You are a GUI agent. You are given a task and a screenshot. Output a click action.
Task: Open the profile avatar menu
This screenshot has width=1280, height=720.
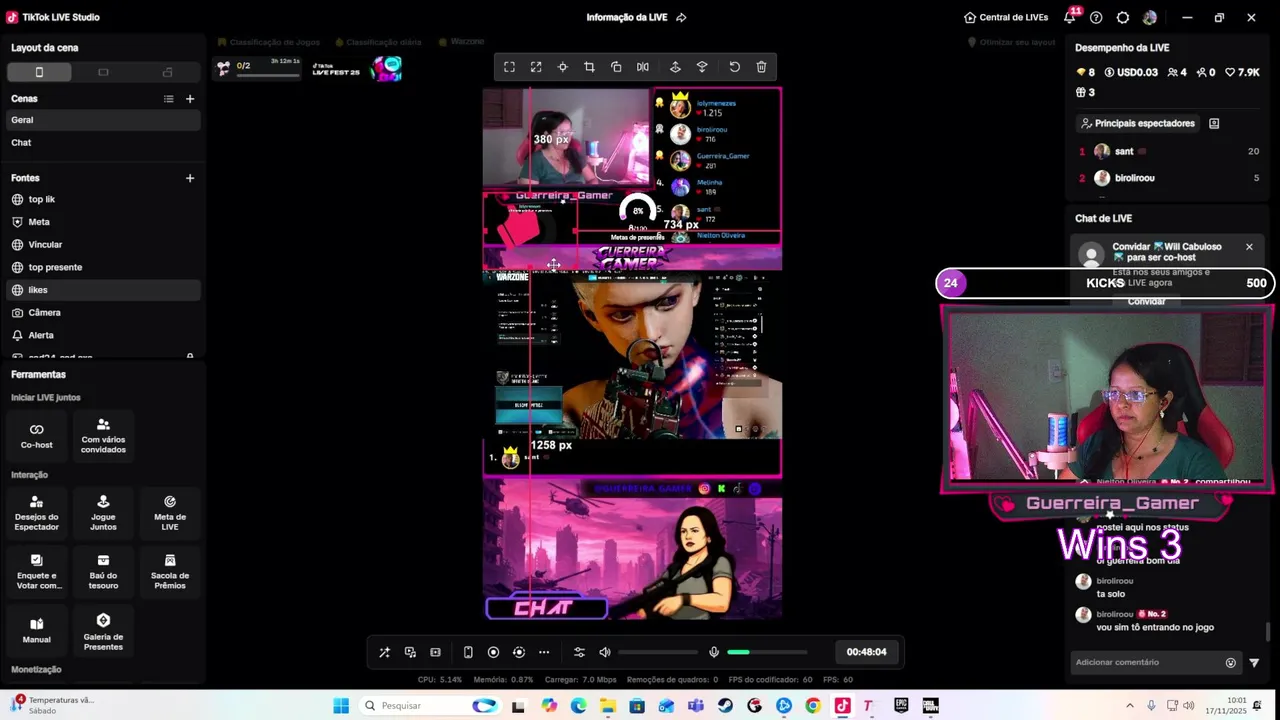coord(1150,18)
